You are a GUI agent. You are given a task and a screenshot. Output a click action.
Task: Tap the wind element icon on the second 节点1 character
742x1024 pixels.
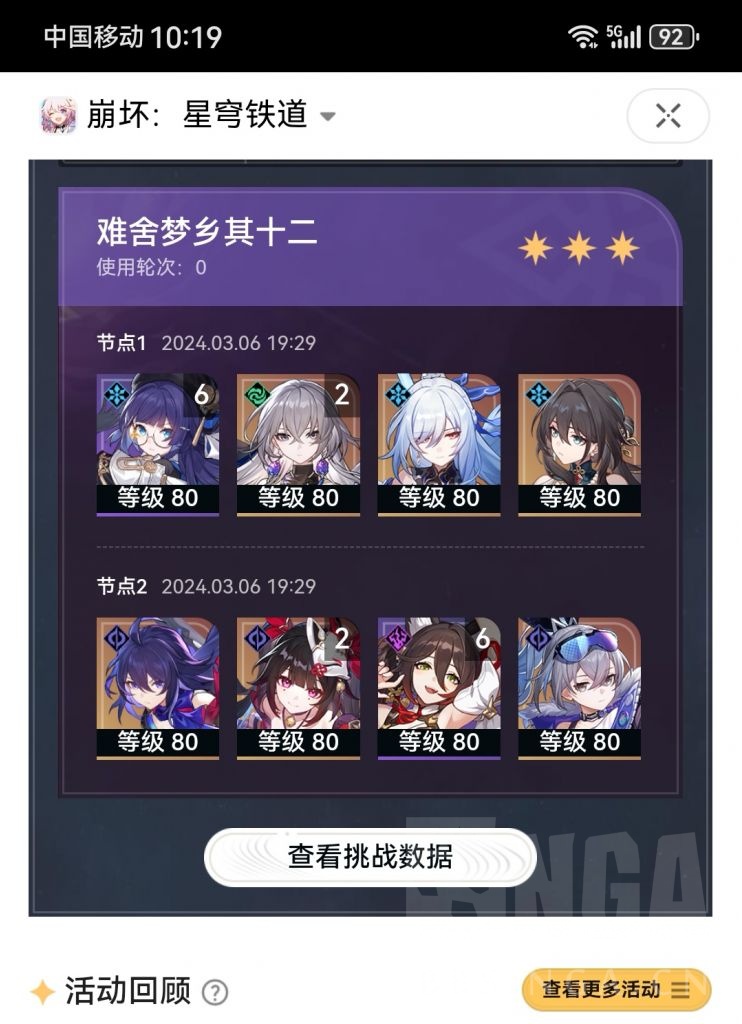pyautogui.click(x=257, y=394)
